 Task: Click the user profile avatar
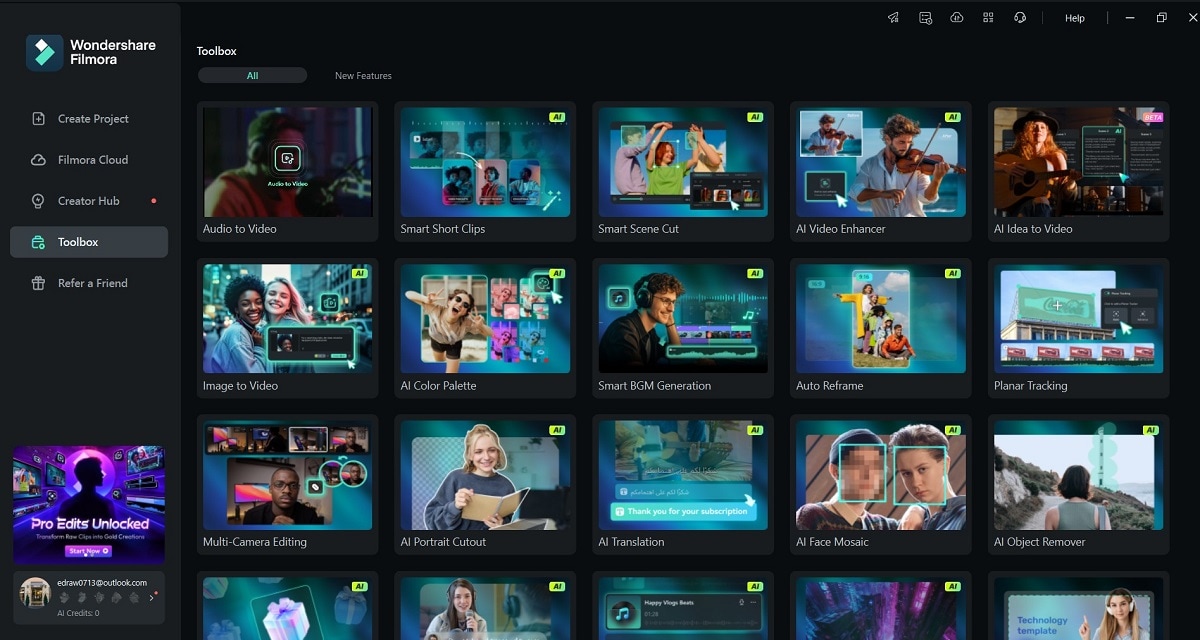[35, 592]
